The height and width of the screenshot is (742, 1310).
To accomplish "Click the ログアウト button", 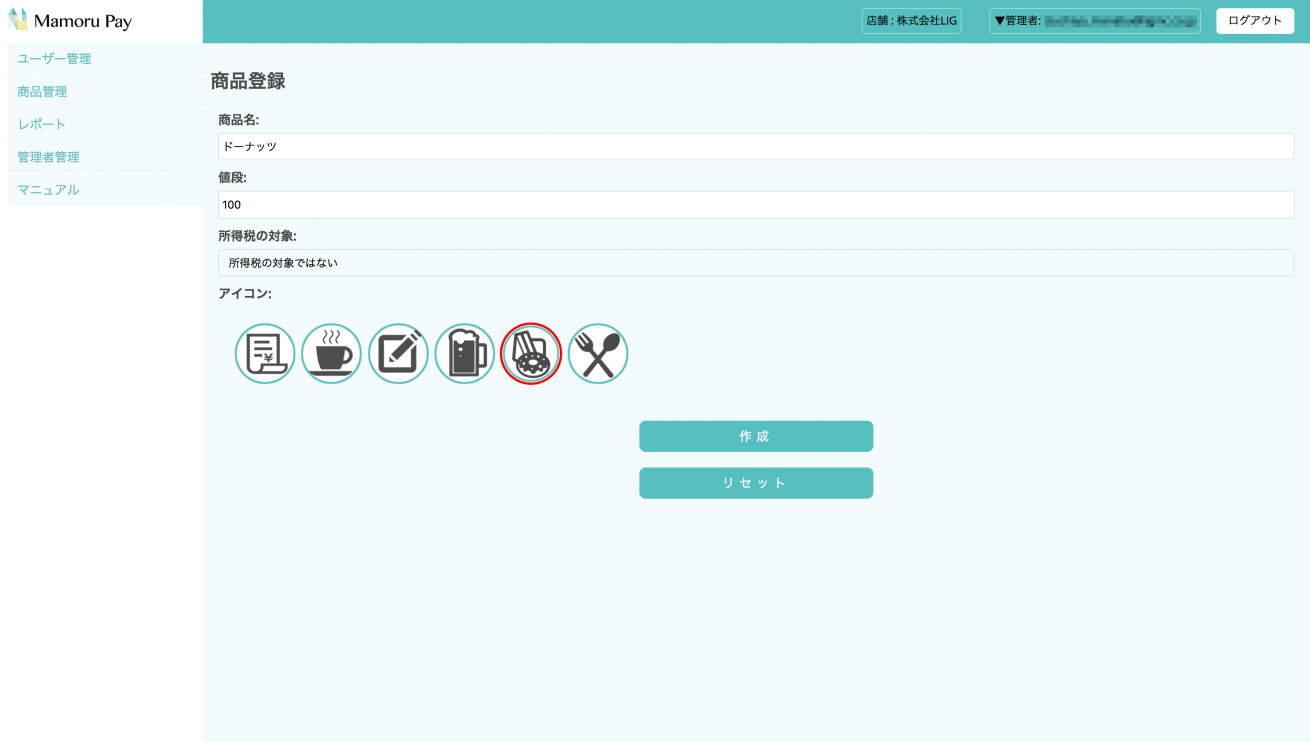I will pos(1255,21).
